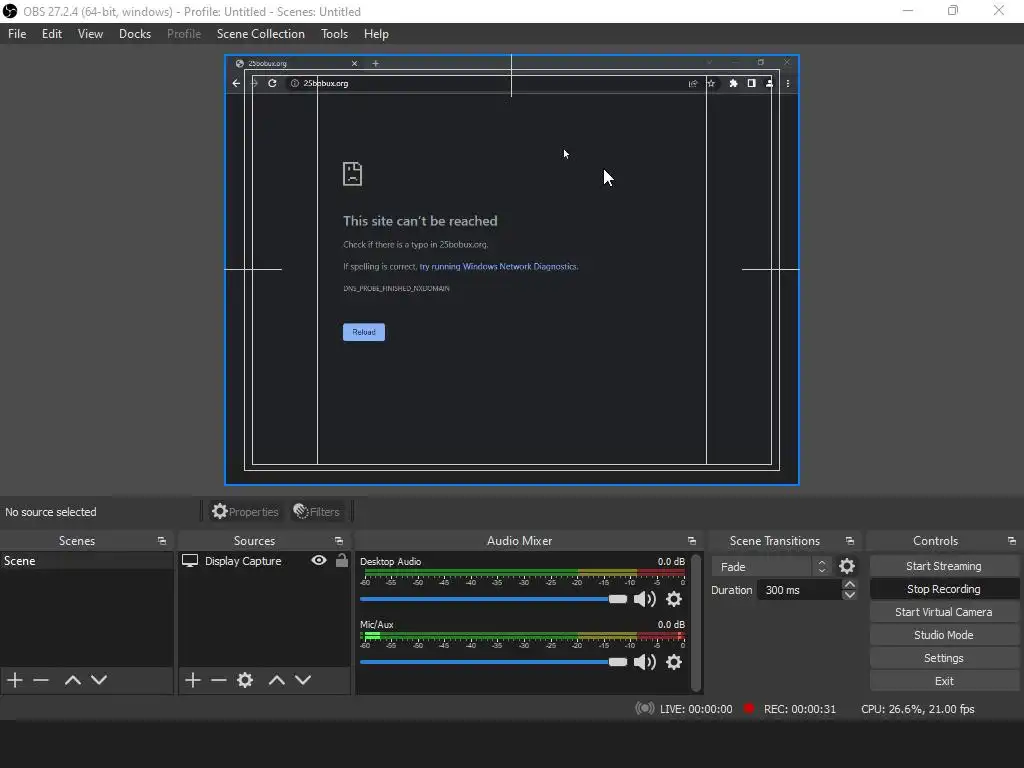Adjust Mic/Aux volume slider
Screen dimensions: 1024x768
(493, 662)
